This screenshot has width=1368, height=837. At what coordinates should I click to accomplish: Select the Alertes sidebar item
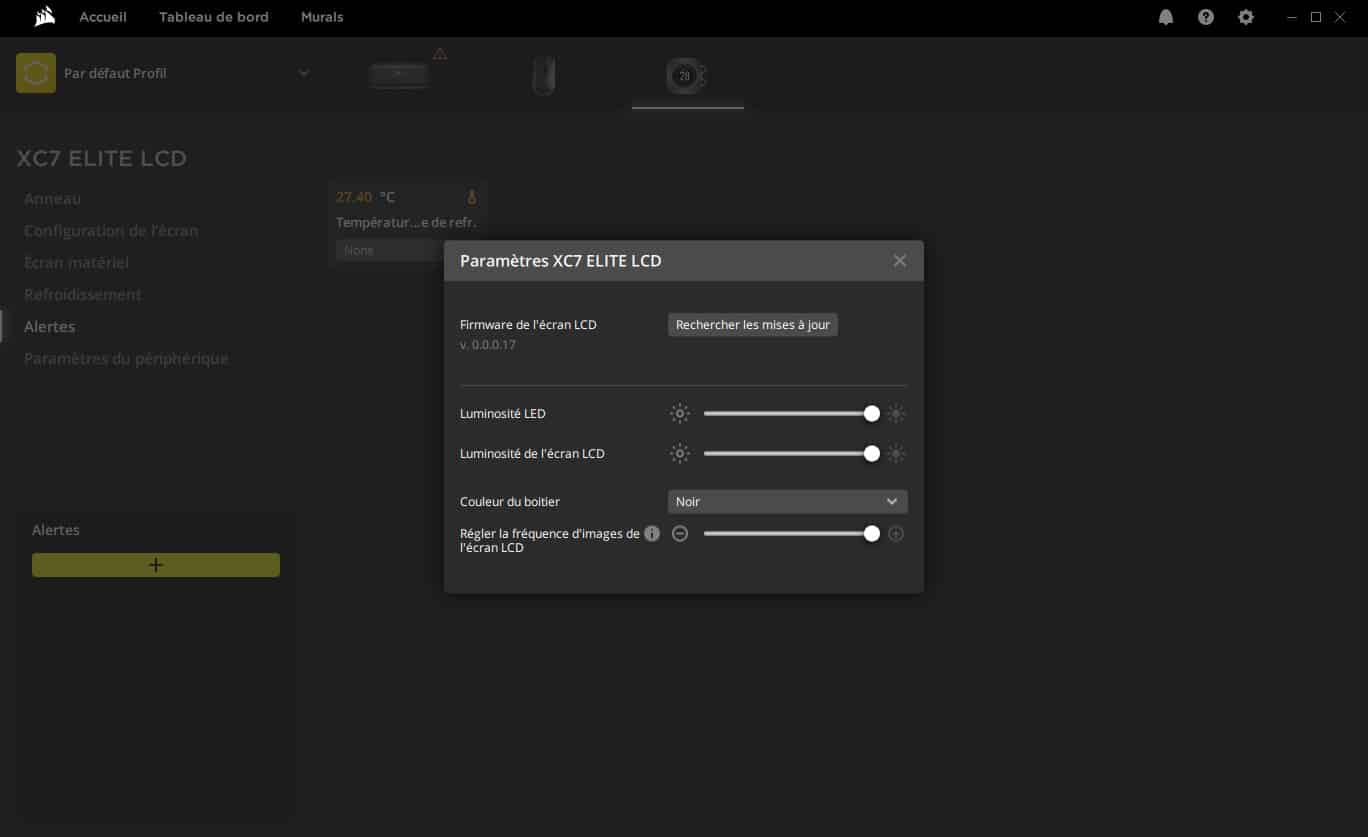(49, 327)
